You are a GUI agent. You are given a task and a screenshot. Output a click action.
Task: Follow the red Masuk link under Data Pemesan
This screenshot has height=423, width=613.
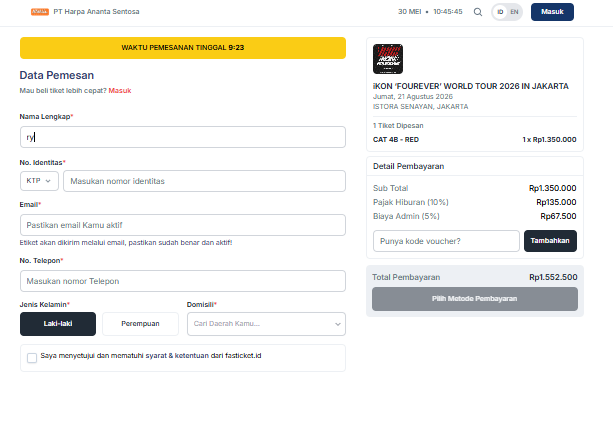[120, 90]
